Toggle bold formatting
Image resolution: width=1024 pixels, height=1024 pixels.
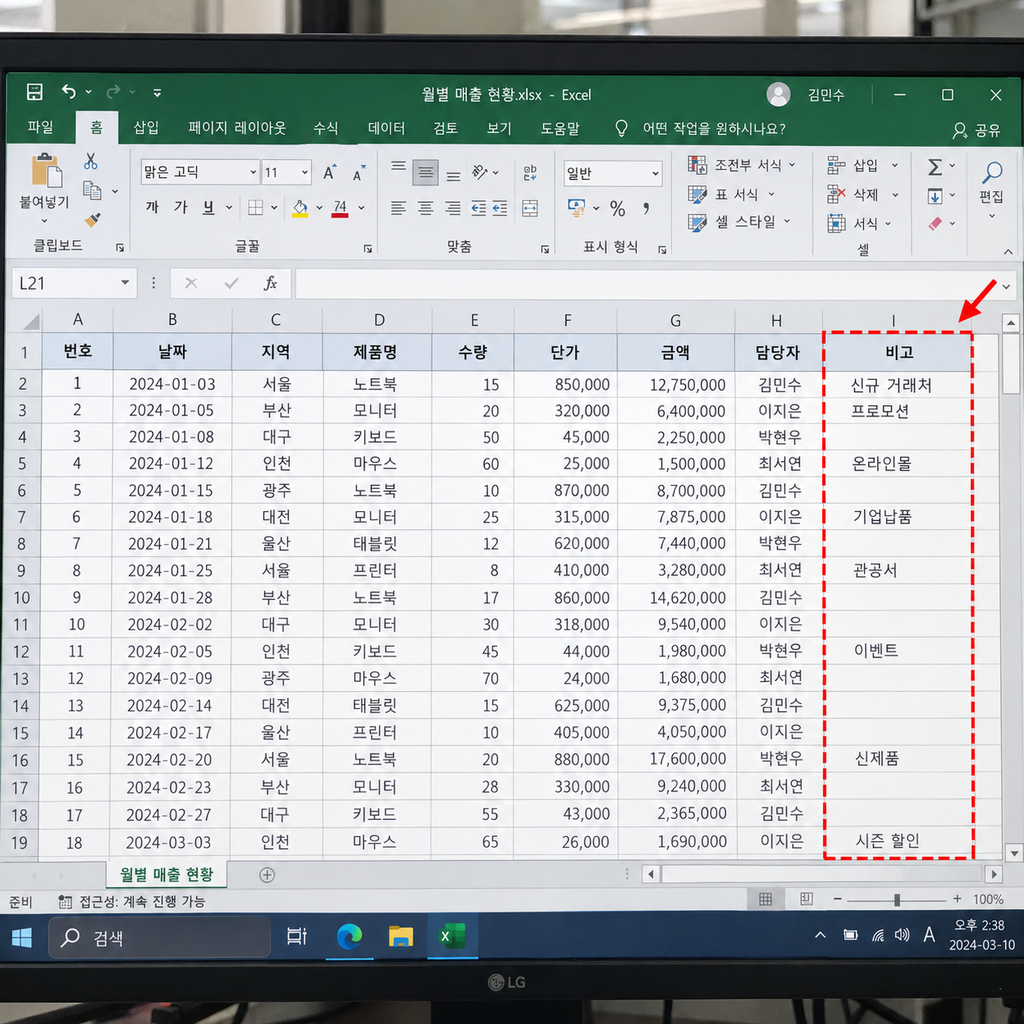153,208
